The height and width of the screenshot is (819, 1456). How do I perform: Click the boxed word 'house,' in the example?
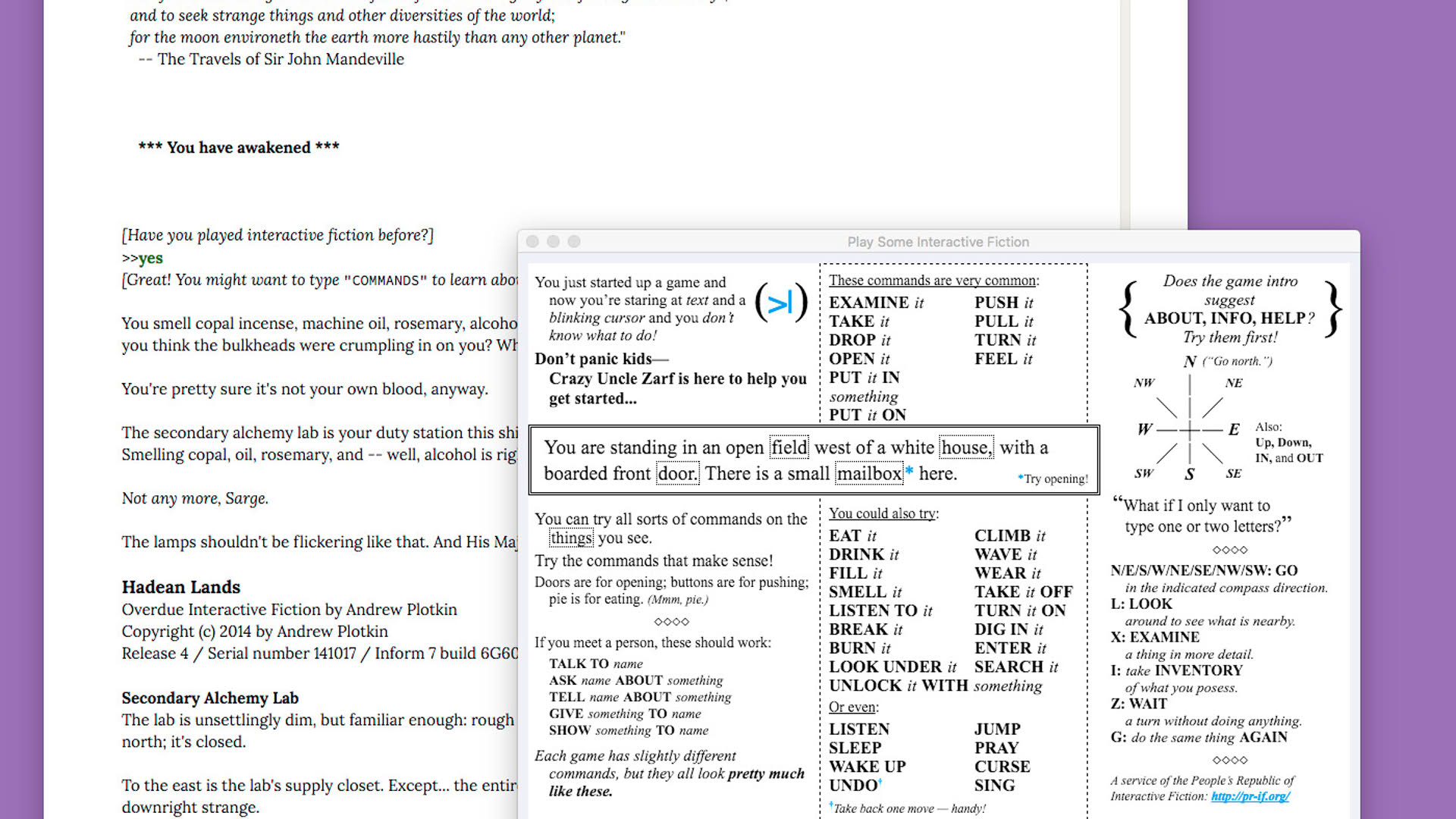click(x=966, y=447)
